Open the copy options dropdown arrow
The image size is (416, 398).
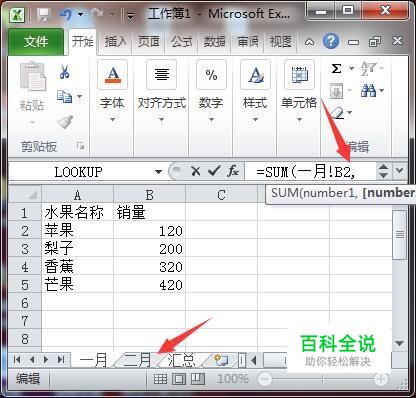pos(80,97)
